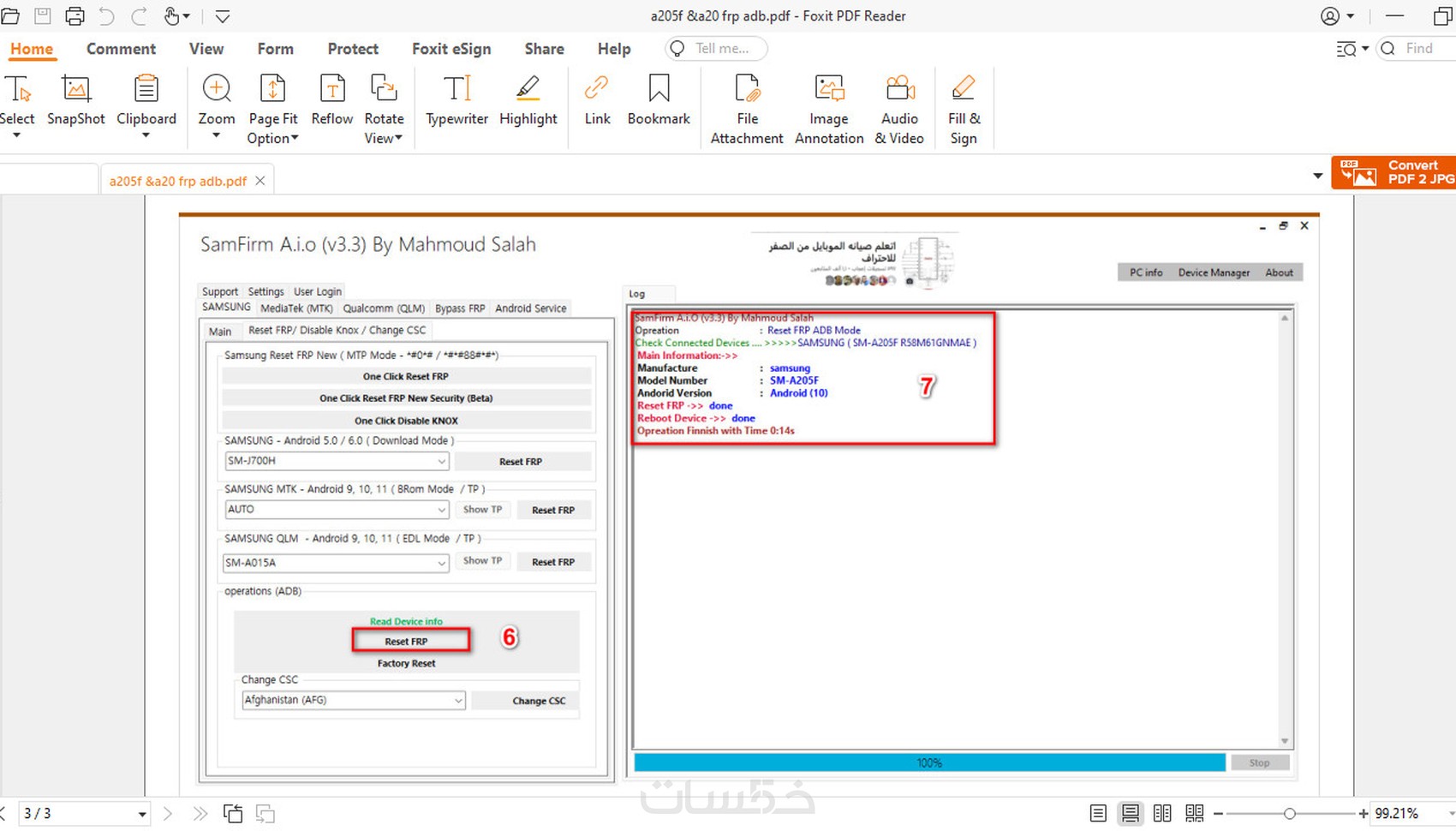
Task: Open the Form ribbon tab
Action: 276,49
